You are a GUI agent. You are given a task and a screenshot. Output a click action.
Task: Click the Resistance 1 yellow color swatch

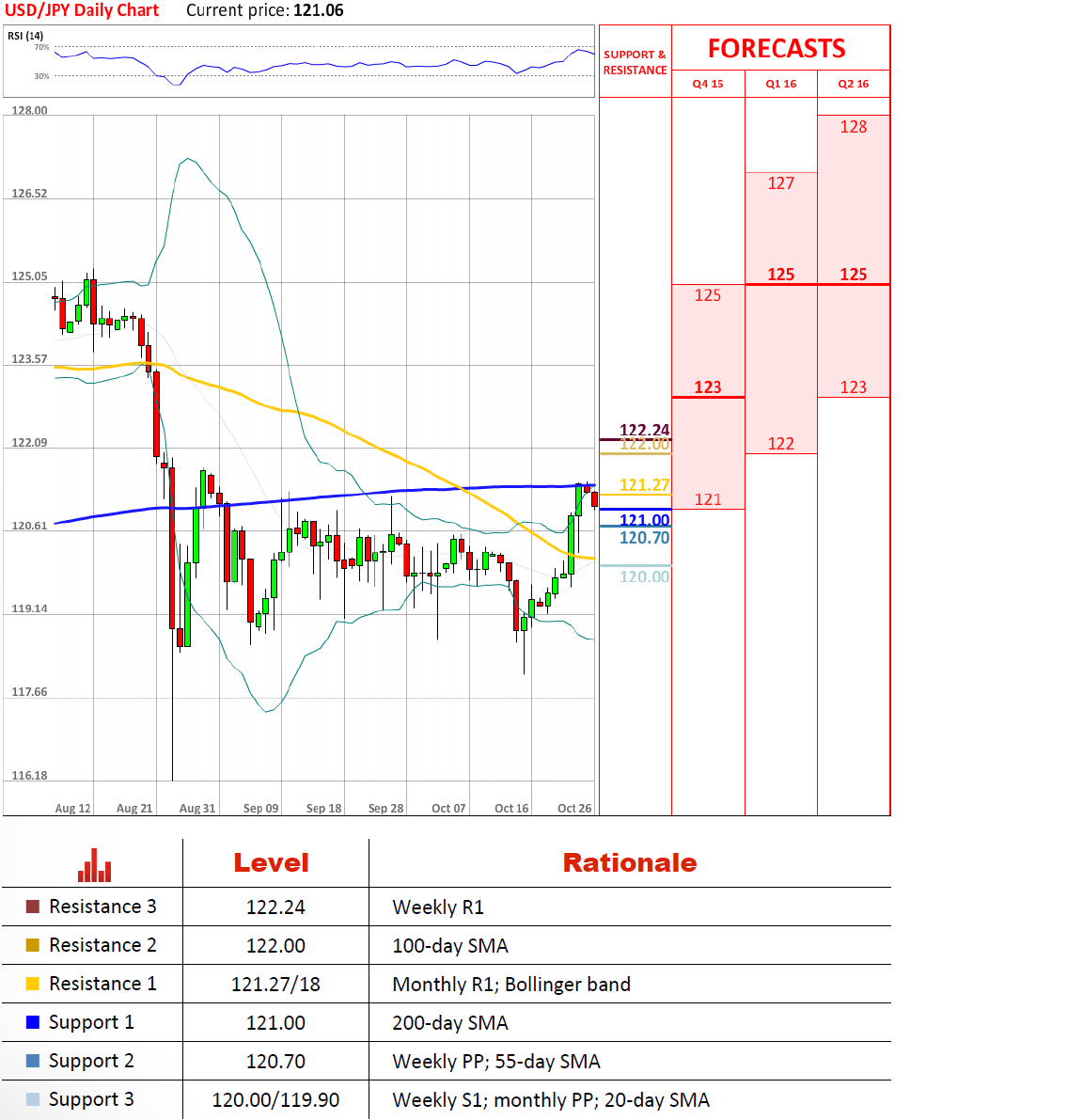point(33,984)
